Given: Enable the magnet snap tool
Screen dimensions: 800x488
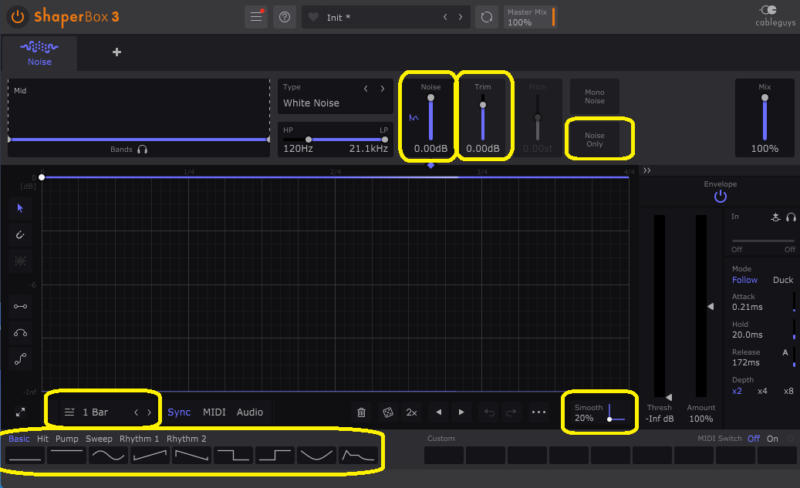Looking at the screenshot, I should [x=20, y=235].
